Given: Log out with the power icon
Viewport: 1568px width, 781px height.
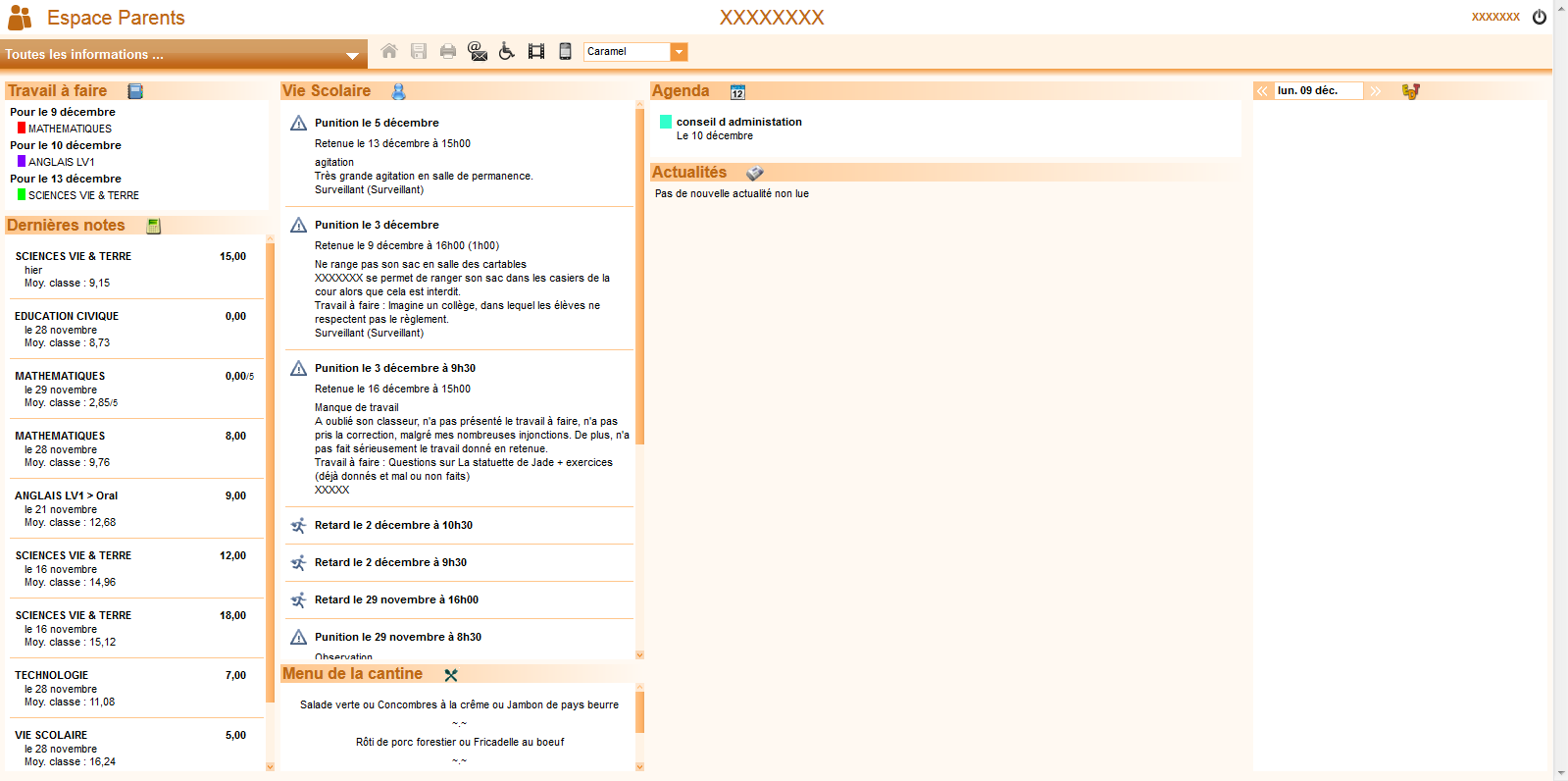Looking at the screenshot, I should point(1540,17).
